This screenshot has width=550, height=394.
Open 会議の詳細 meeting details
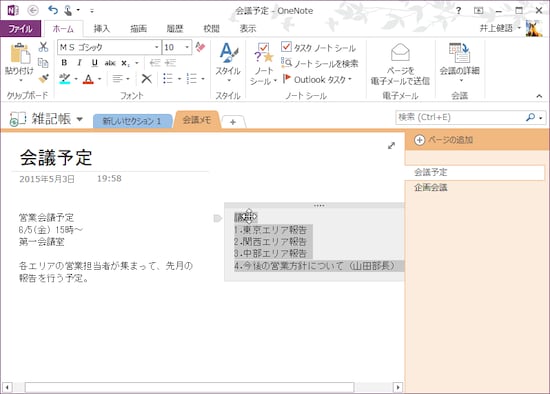[460, 62]
